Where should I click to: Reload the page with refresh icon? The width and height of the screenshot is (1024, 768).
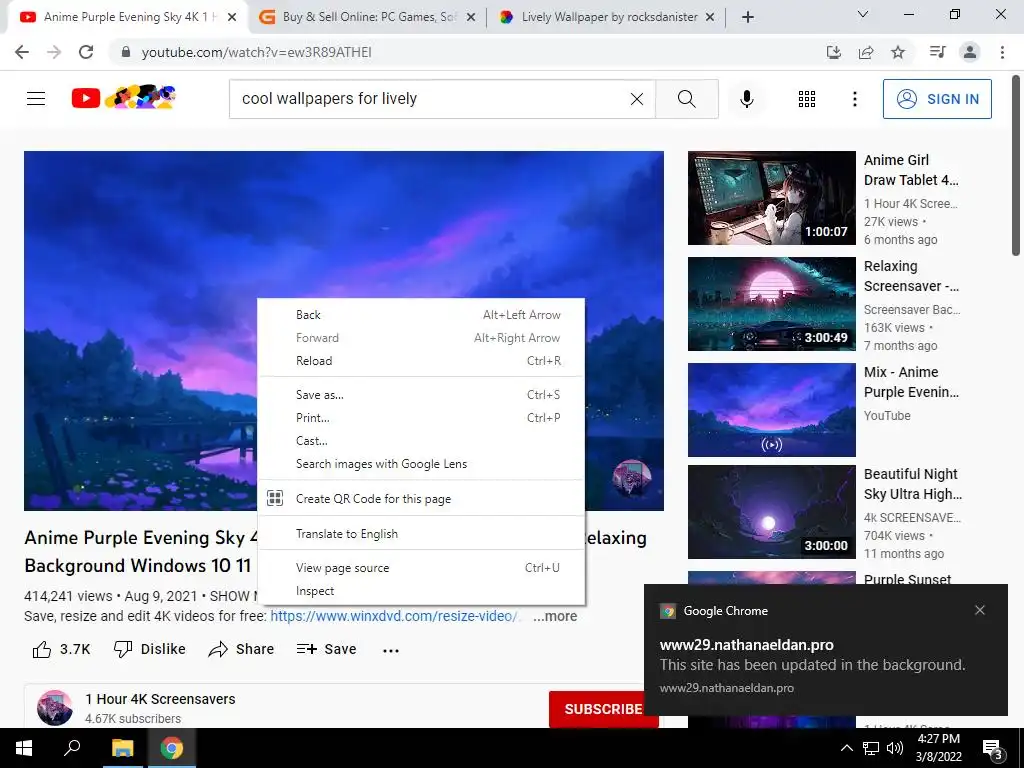(86, 52)
